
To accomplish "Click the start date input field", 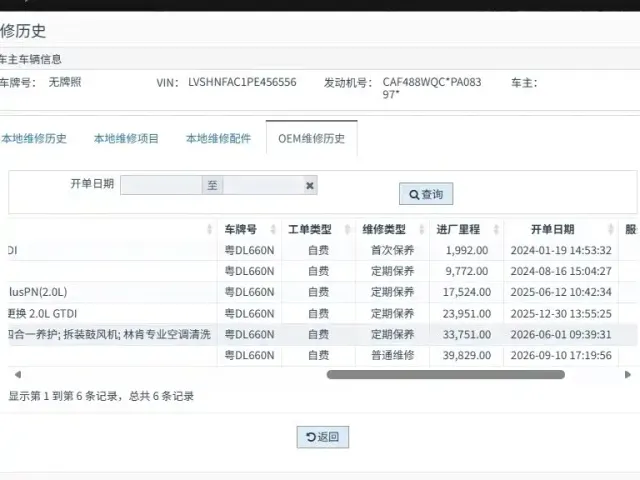I will 161,185.
